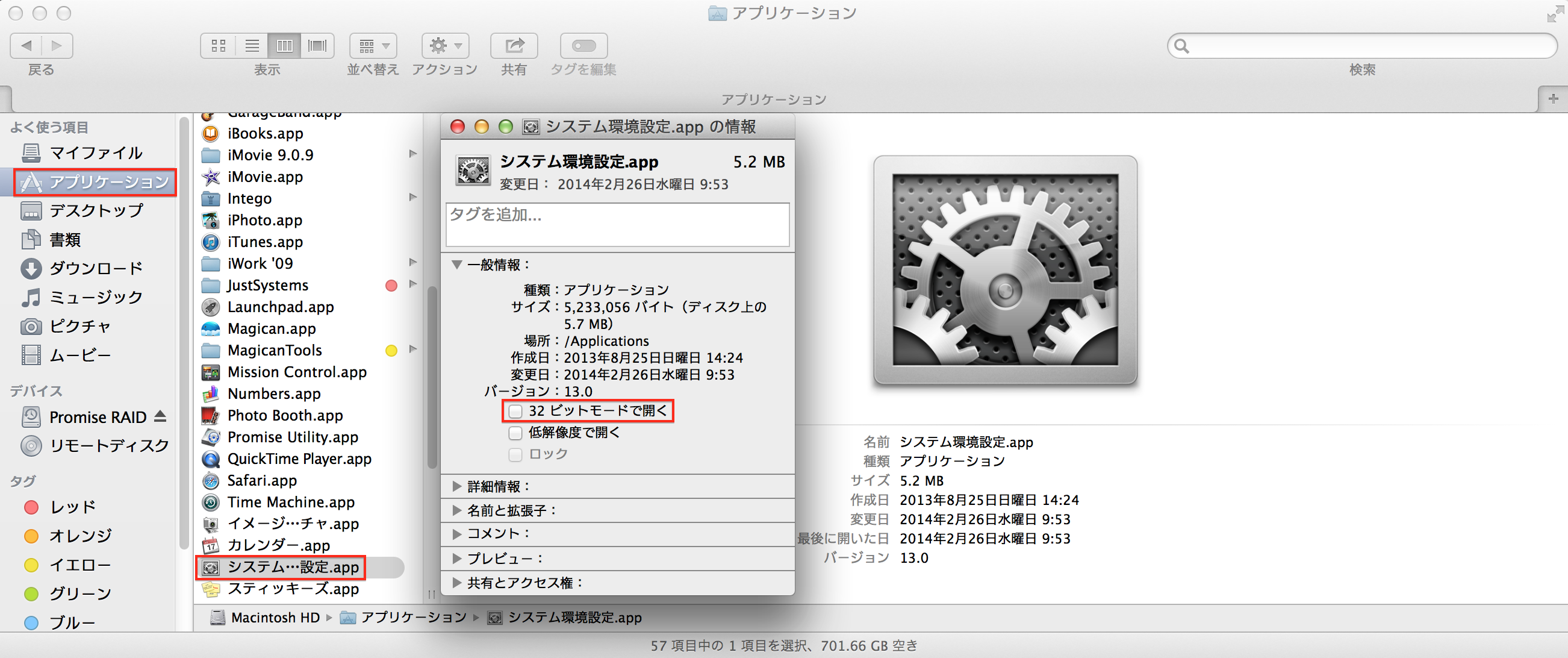This screenshot has width=1568, height=658.
Task: Switch to list view in toolbar
Action: pyautogui.click(x=252, y=46)
